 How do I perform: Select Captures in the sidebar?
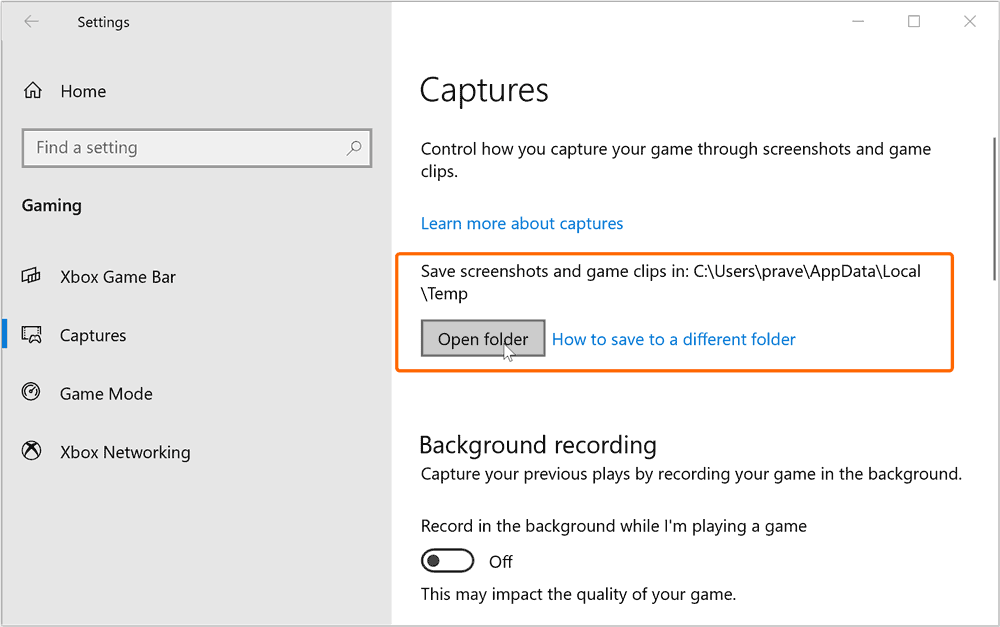point(93,336)
